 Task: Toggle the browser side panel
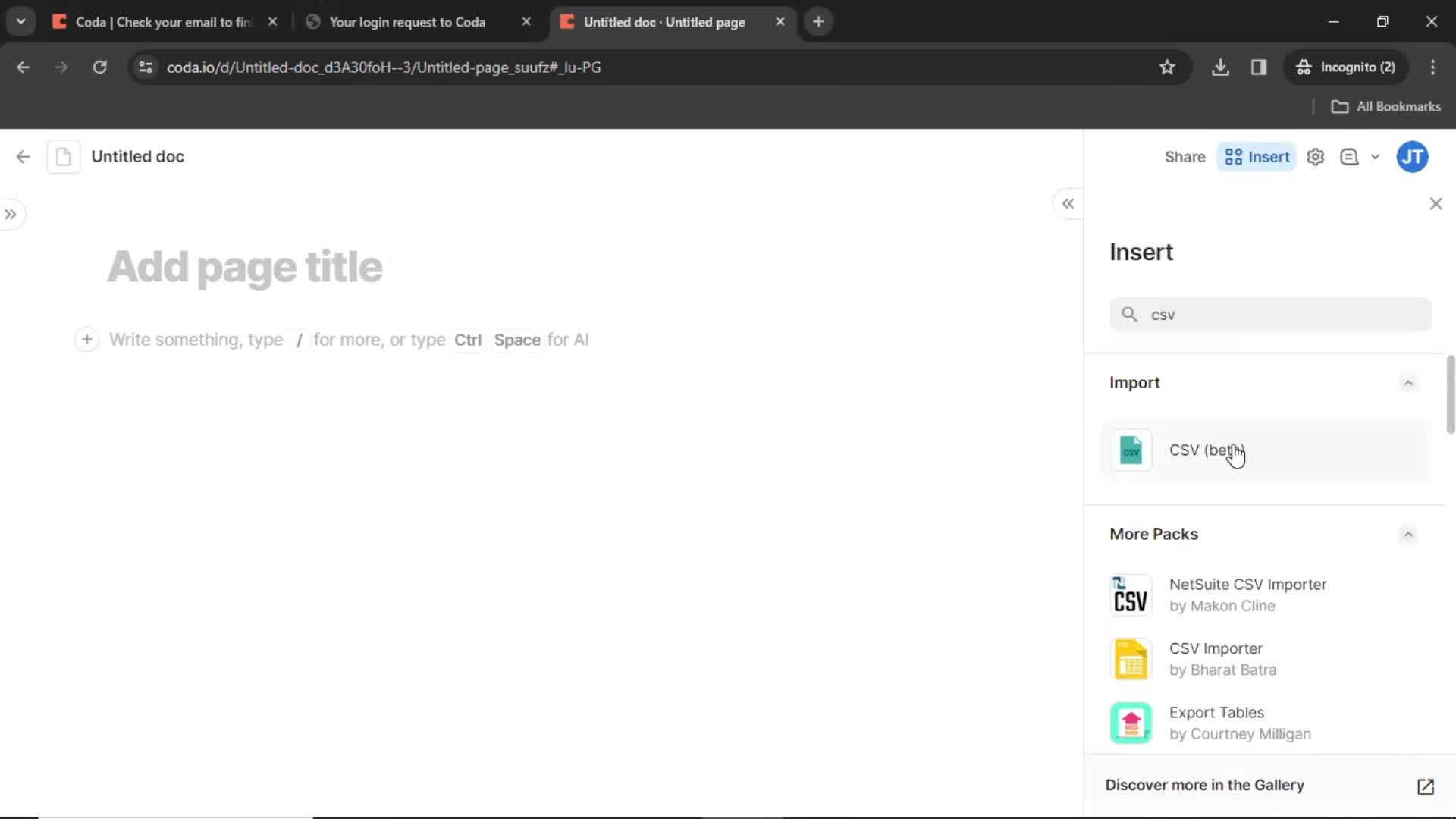point(1259,67)
